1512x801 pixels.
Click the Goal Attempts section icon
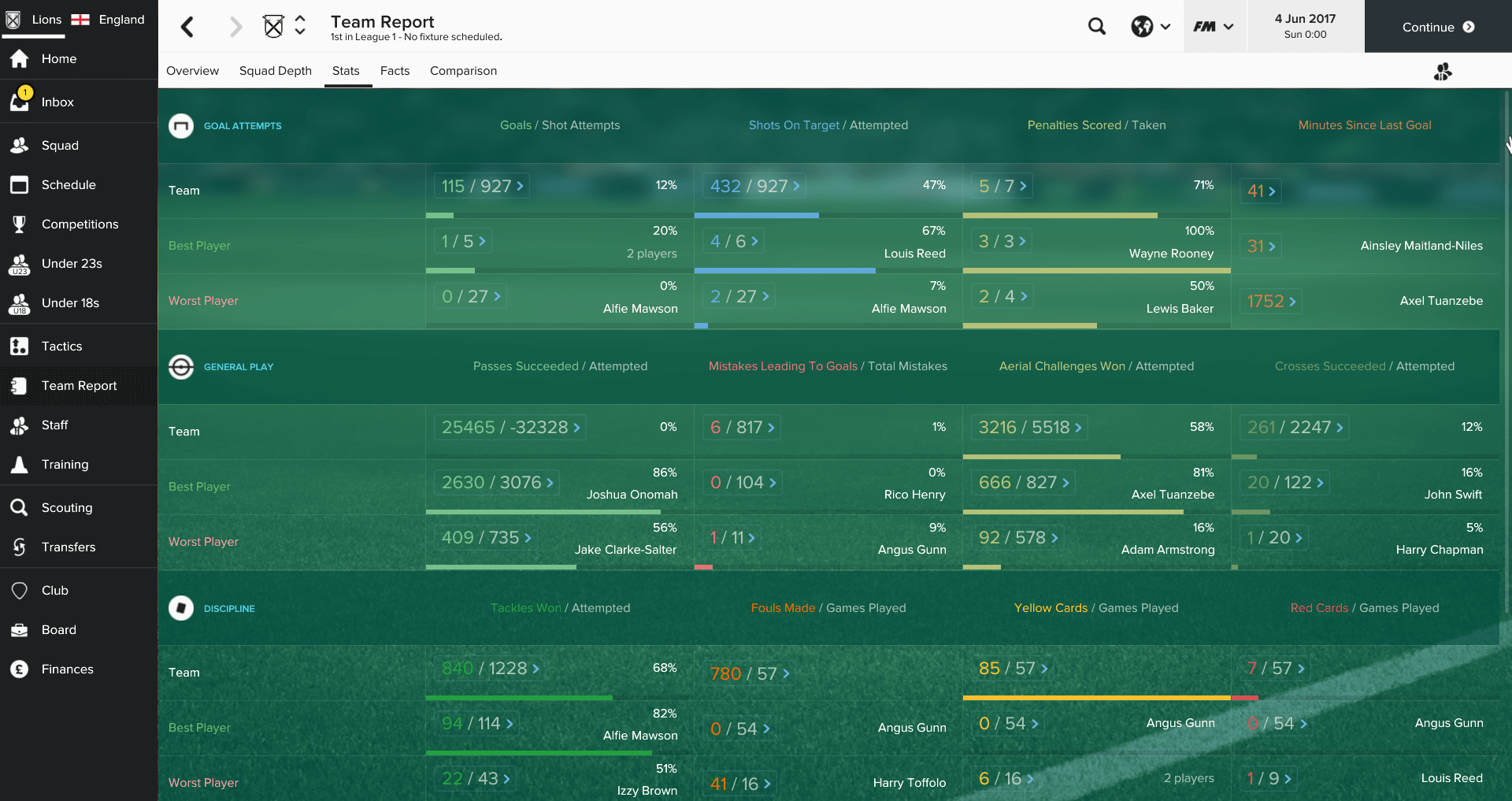click(181, 125)
